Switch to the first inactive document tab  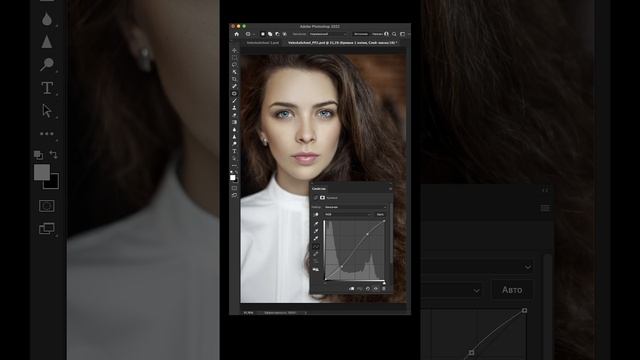(262, 43)
